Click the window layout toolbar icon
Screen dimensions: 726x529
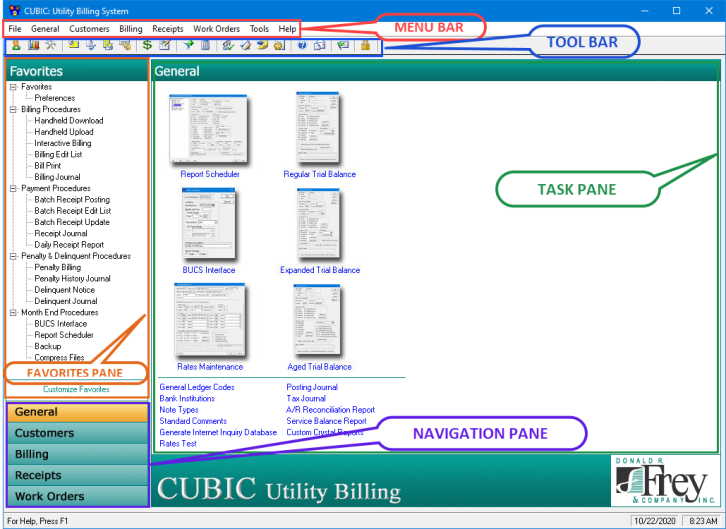click(x=319, y=45)
